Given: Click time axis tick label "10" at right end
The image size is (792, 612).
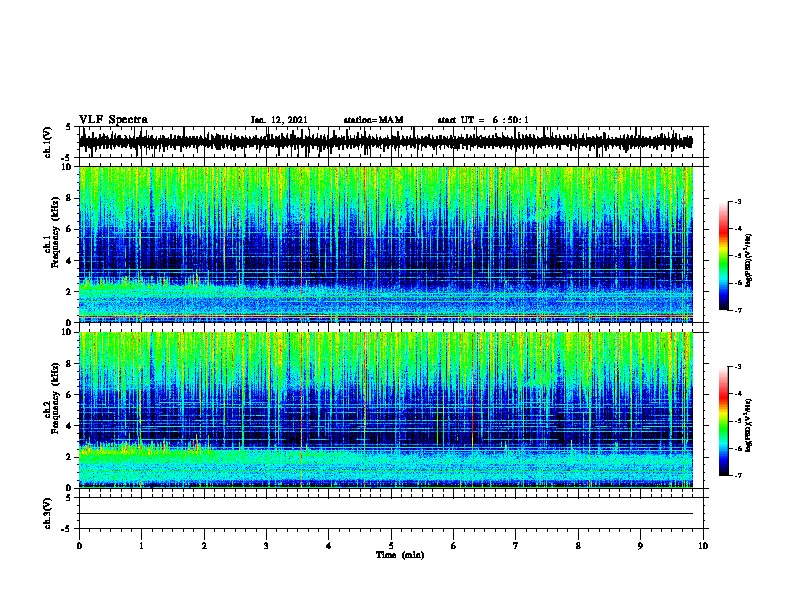Looking at the screenshot, I should pos(703,546).
